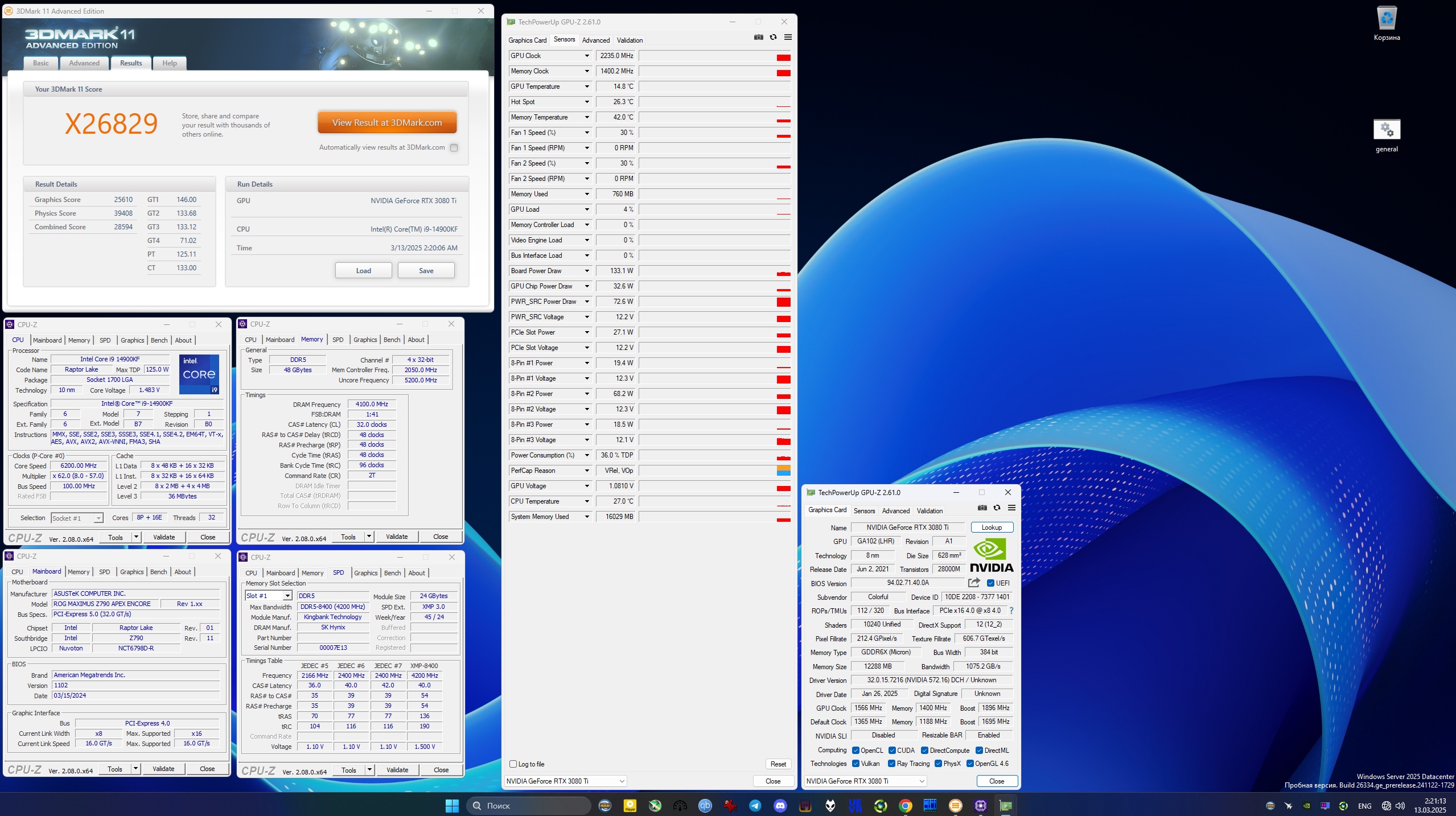Open qBittorrent from the taskbar
Screen dimensions: 1456x816
pos(705,805)
